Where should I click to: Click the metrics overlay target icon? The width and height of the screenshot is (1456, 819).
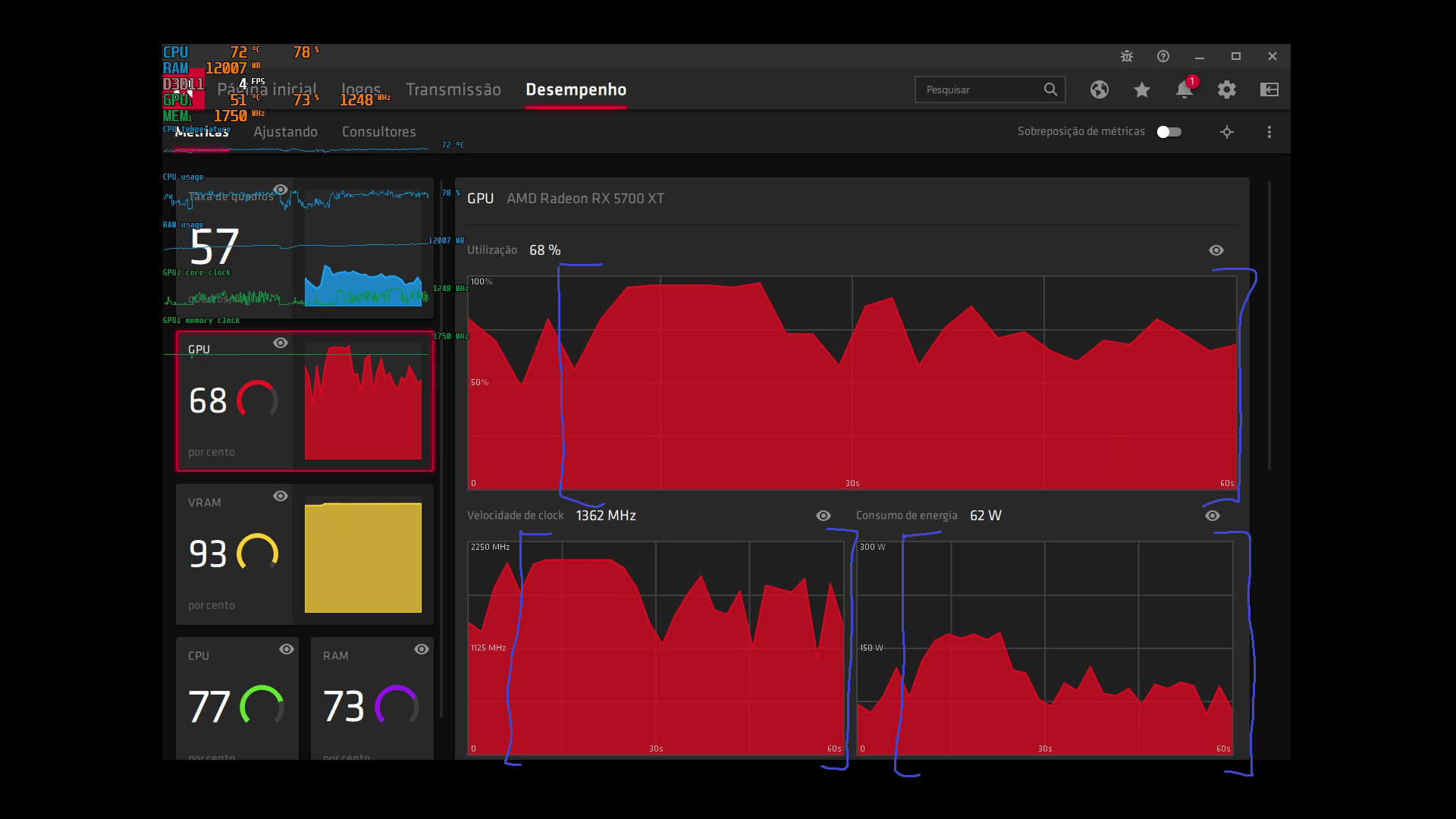coord(1227,132)
